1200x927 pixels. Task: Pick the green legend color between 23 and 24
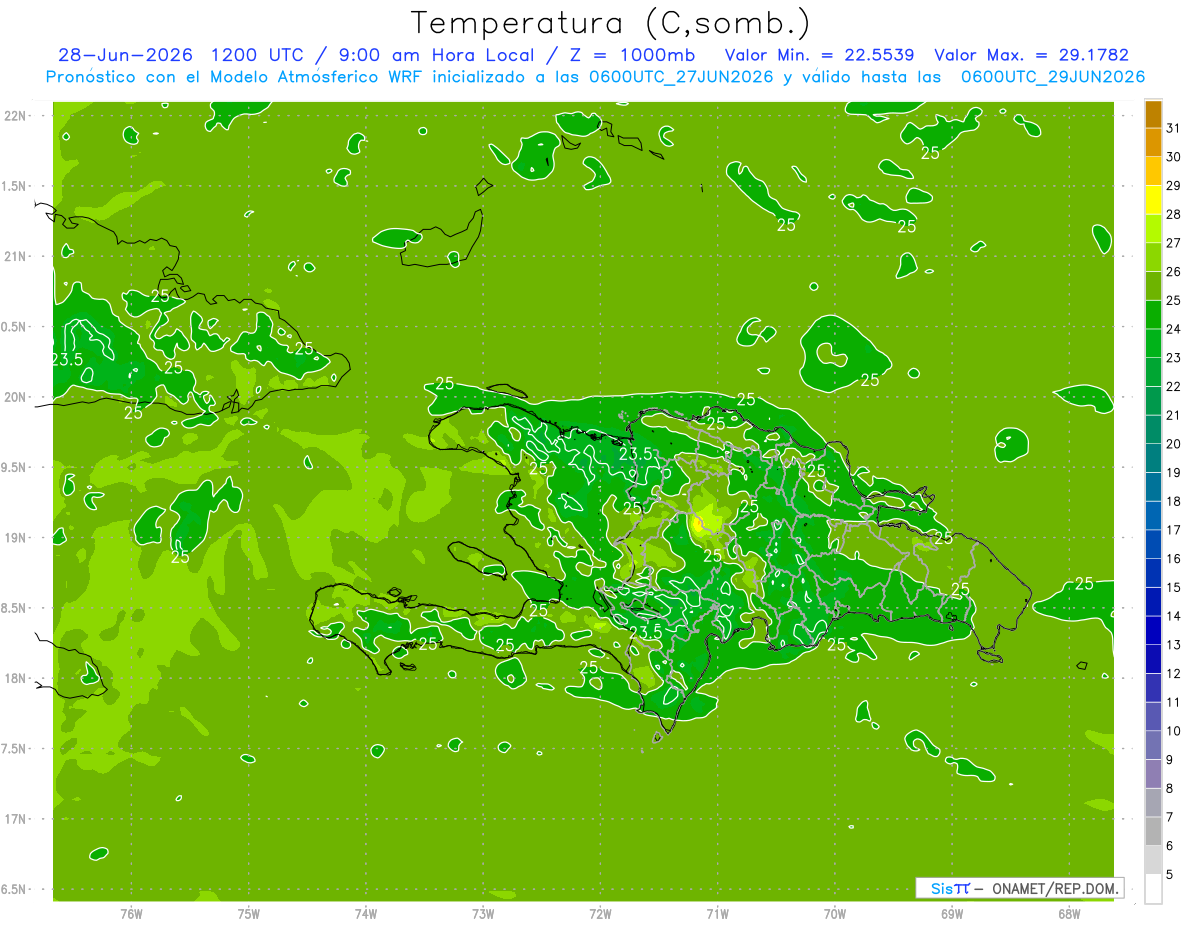click(x=1153, y=344)
